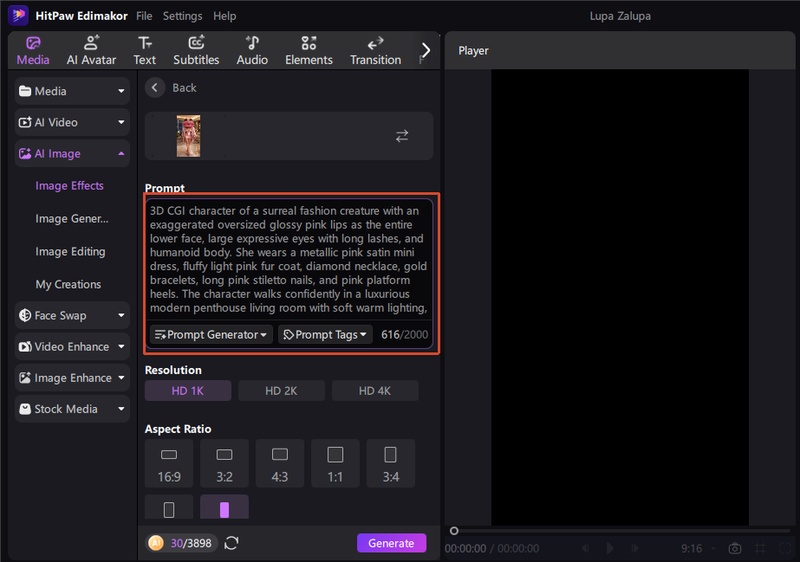The image size is (800, 562).
Task: Expand the Video Enhance section
Action: (72, 347)
